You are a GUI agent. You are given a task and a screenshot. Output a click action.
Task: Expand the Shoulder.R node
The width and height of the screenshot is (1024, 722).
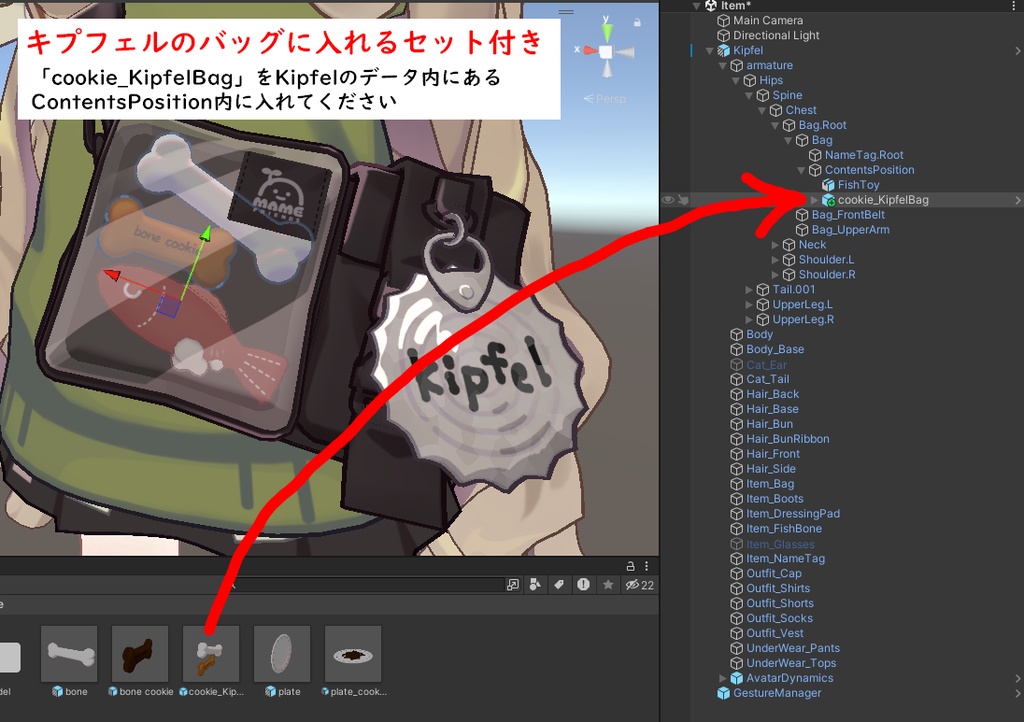[775, 275]
